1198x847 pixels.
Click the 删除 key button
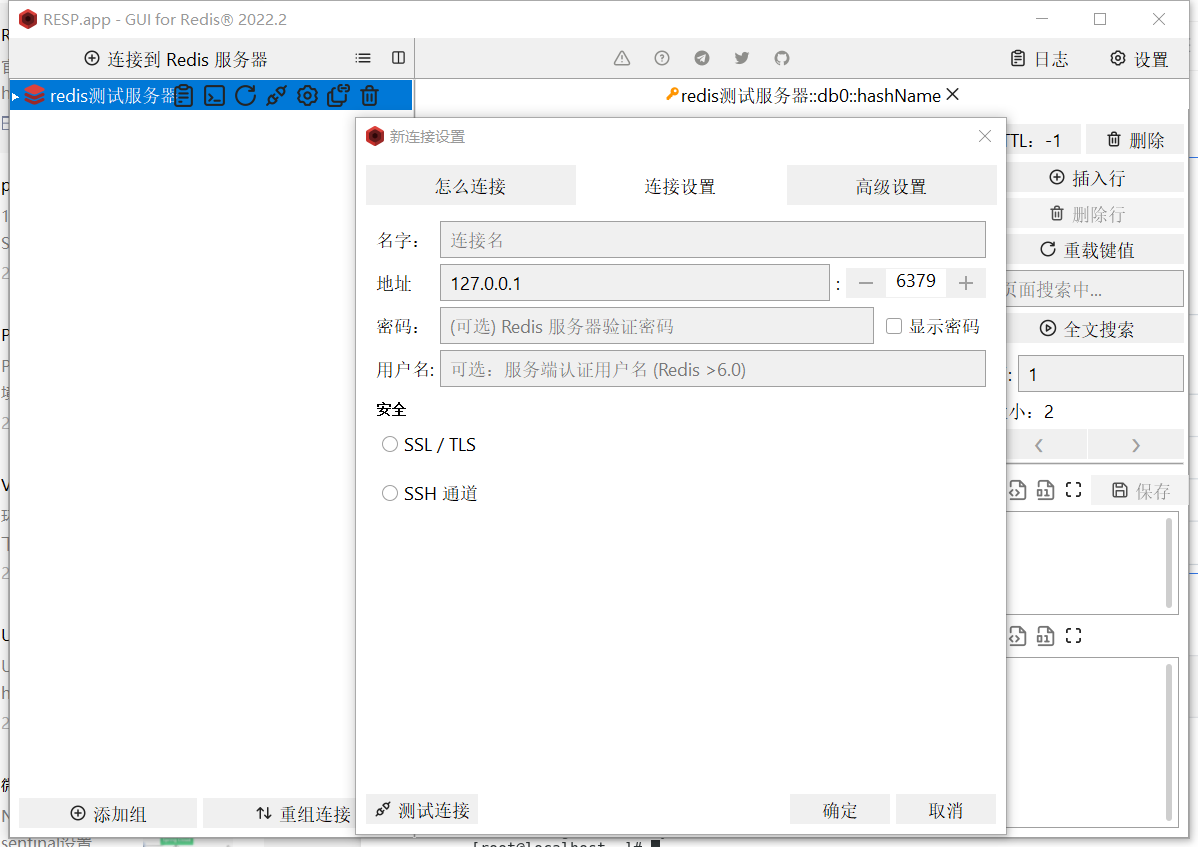pyautogui.click(x=1135, y=140)
